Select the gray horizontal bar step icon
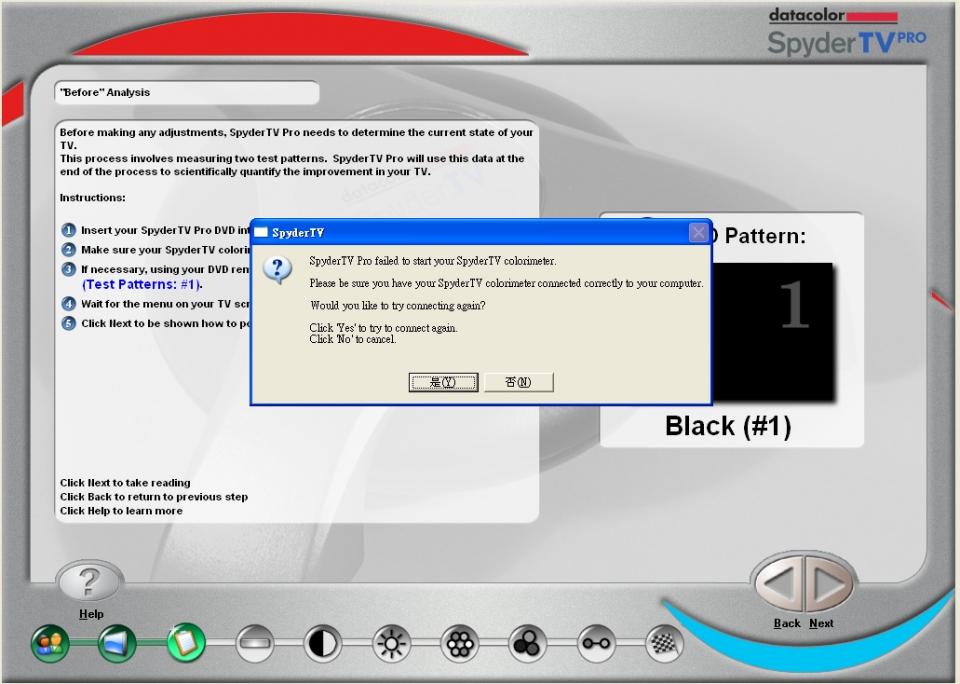 (x=254, y=645)
